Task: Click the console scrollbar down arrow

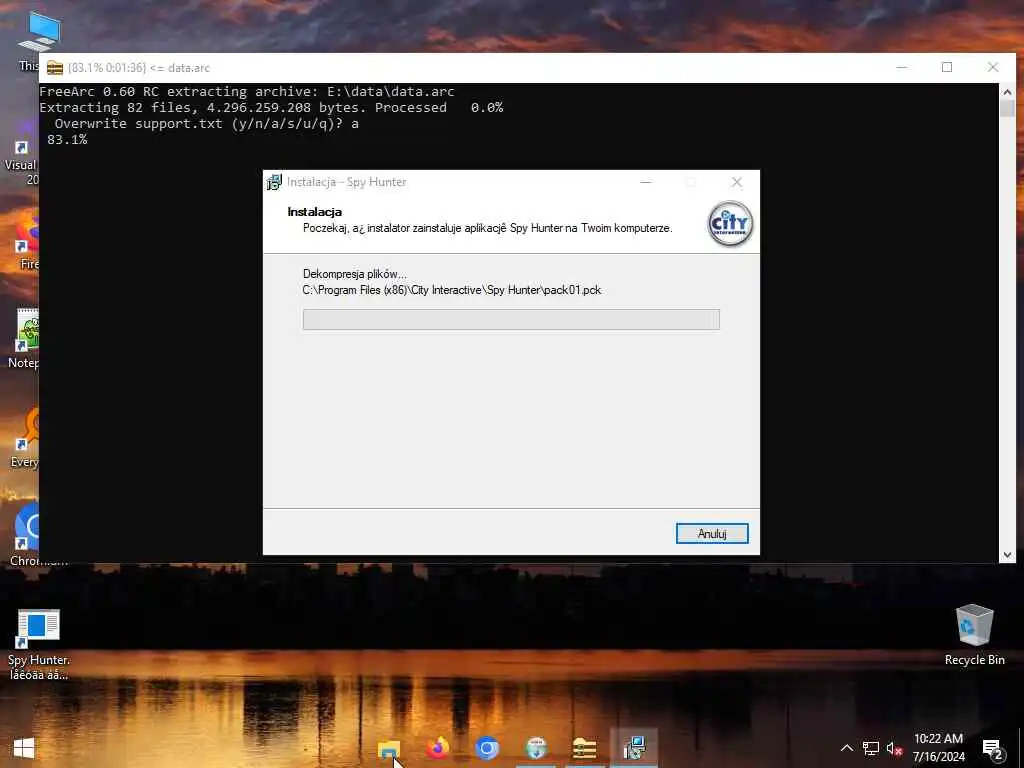Action: pos(1007,554)
